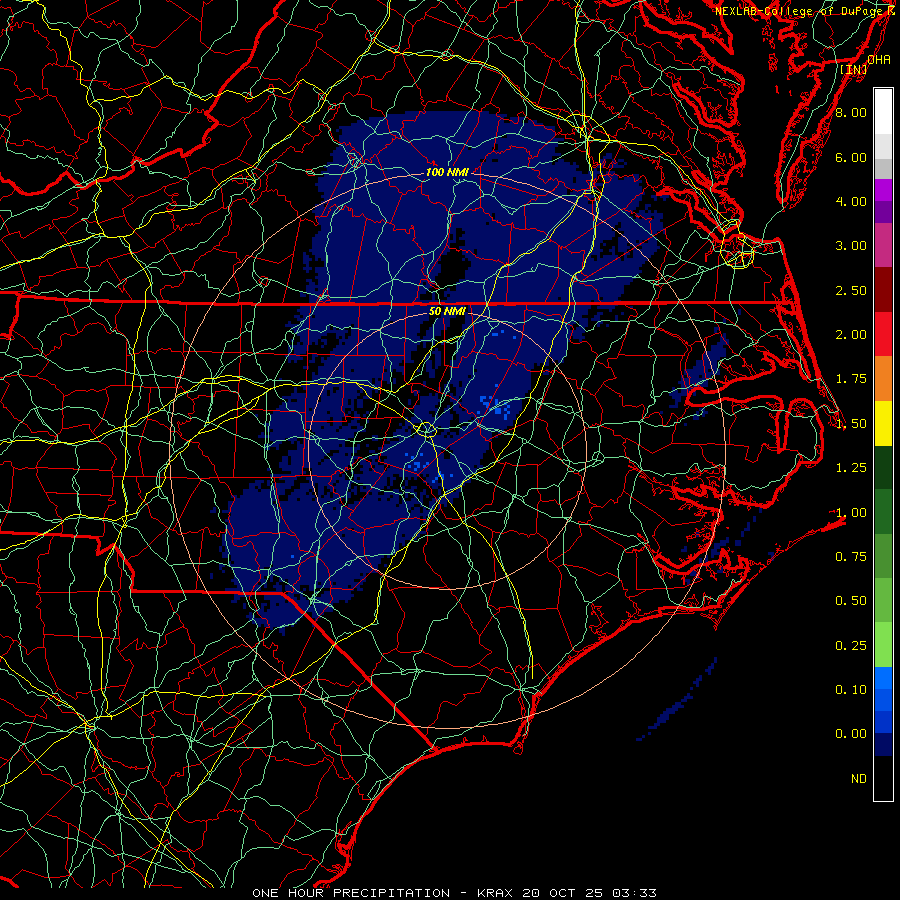
Task: Pick the orange swatch in the color scale
Action: pyautogui.click(x=883, y=378)
